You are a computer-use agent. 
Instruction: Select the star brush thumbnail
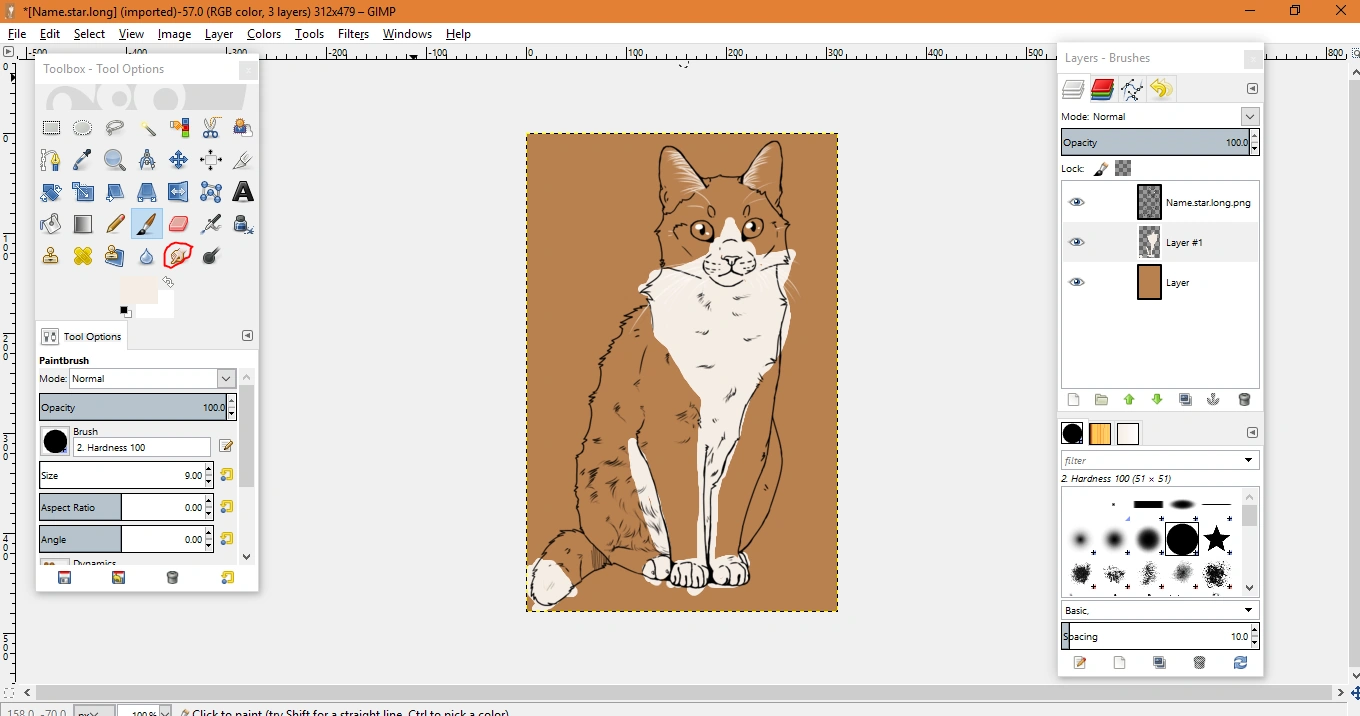pos(1216,540)
